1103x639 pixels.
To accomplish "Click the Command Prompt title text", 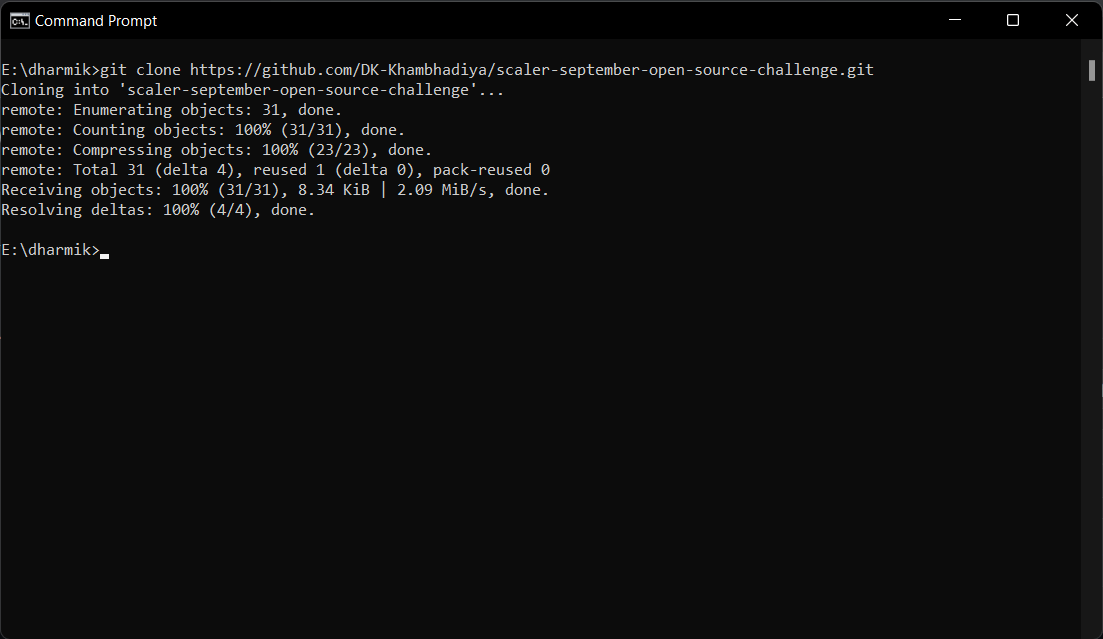I will (96, 20).
